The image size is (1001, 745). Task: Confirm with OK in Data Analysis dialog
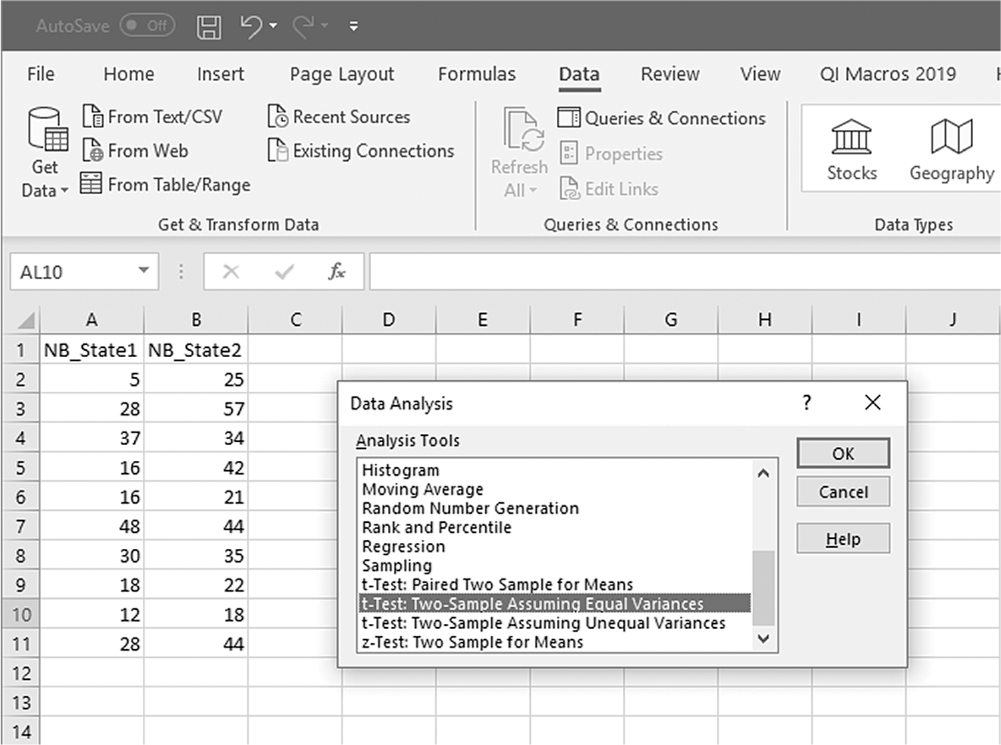click(x=843, y=453)
